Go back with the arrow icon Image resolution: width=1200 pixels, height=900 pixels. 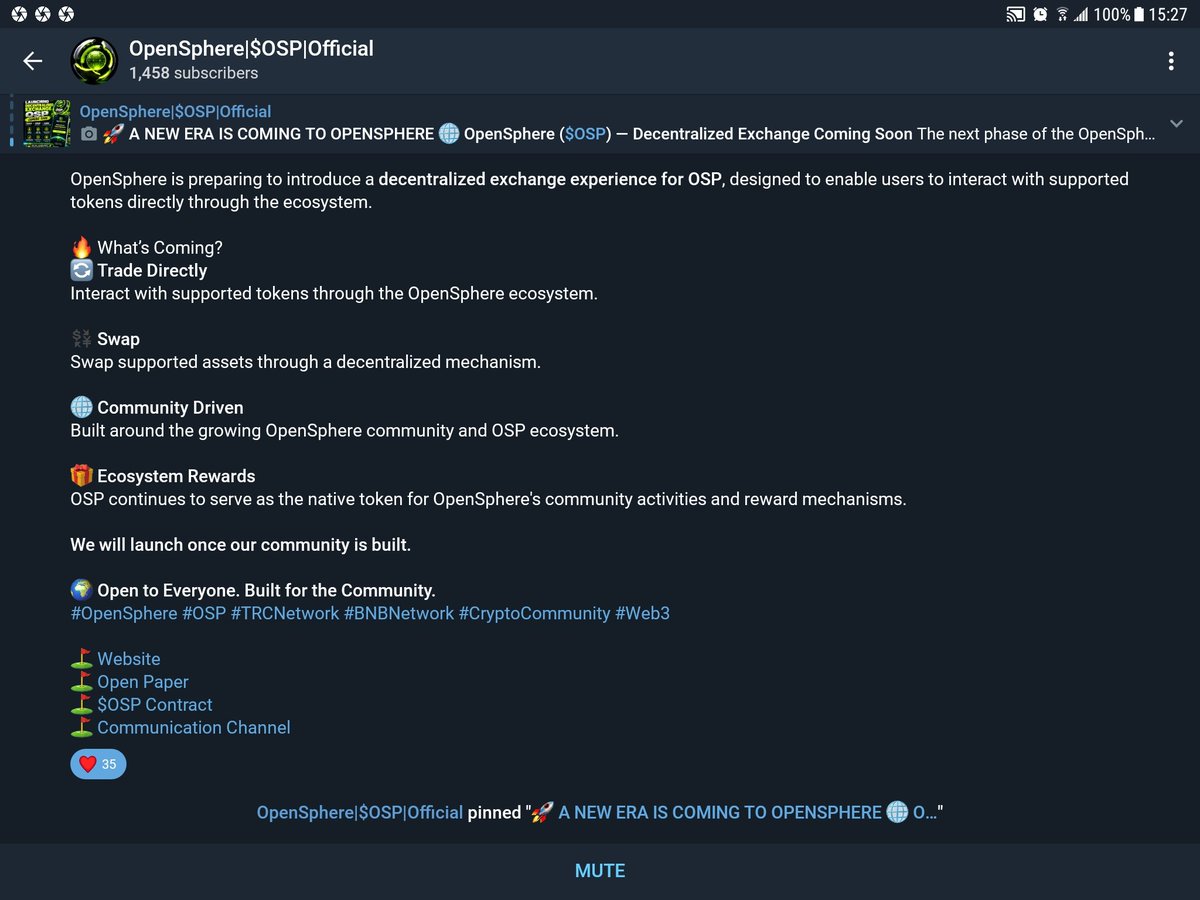pos(33,61)
